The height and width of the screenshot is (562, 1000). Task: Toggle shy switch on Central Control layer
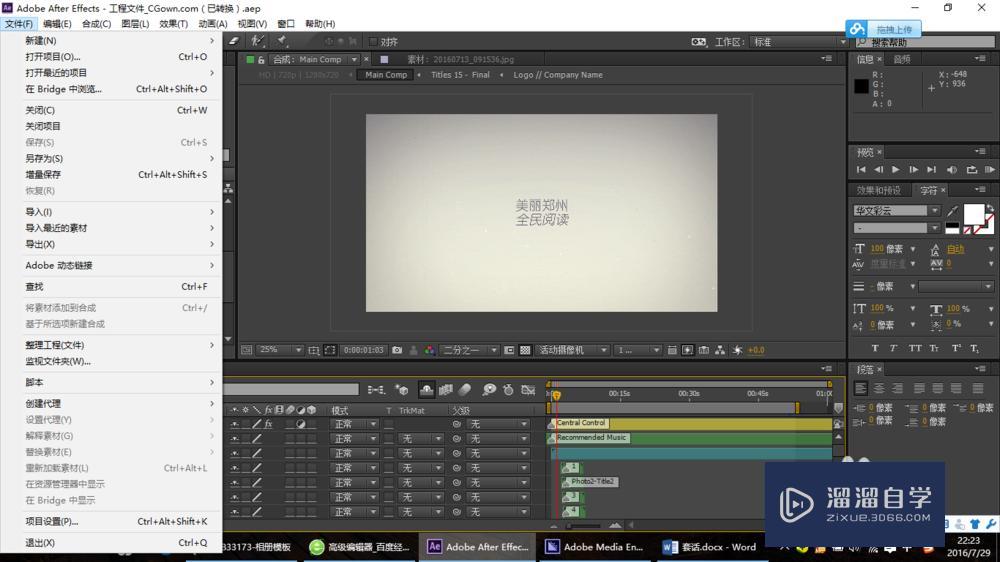235,424
